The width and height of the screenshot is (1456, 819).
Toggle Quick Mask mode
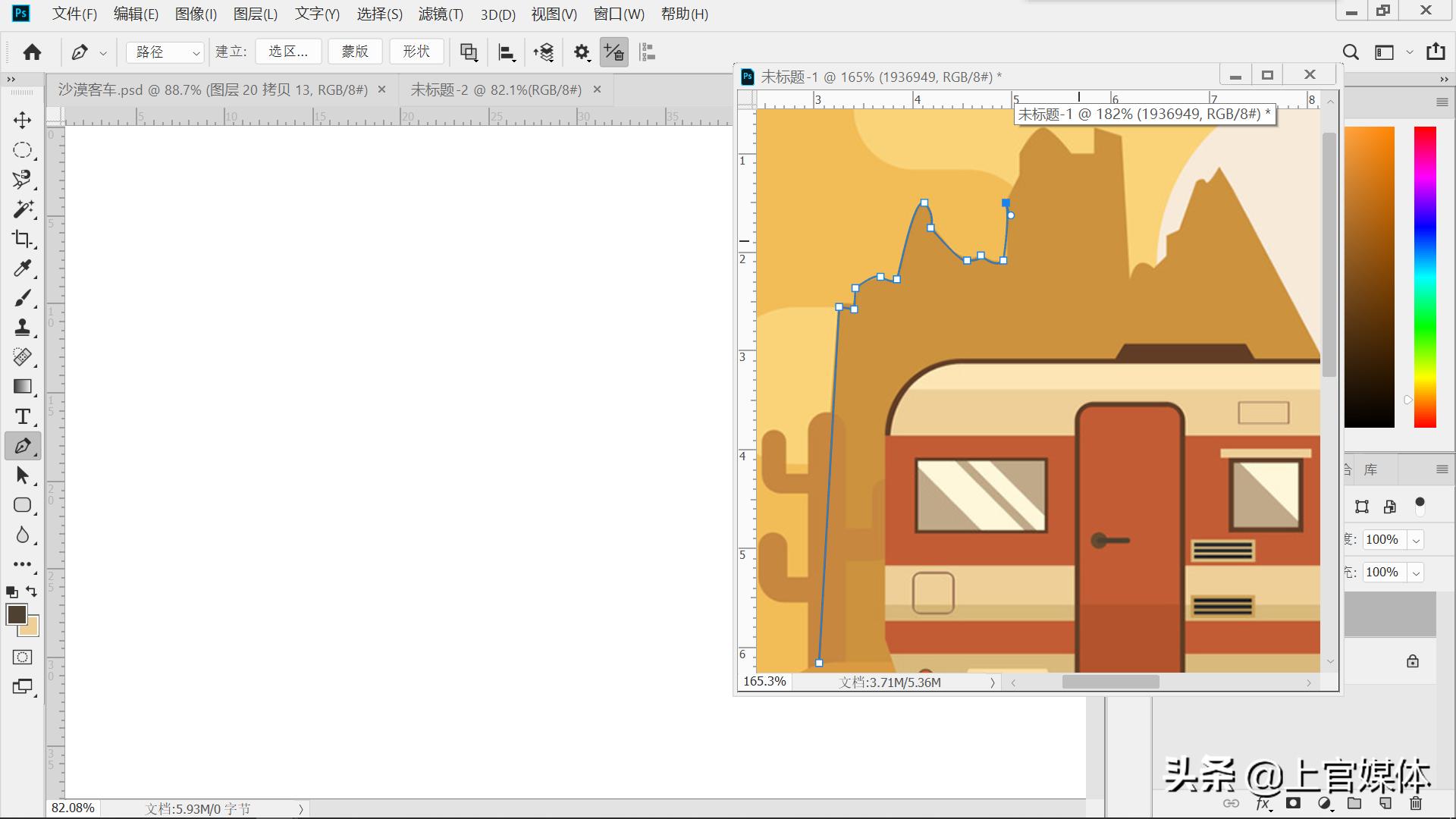coord(23,657)
